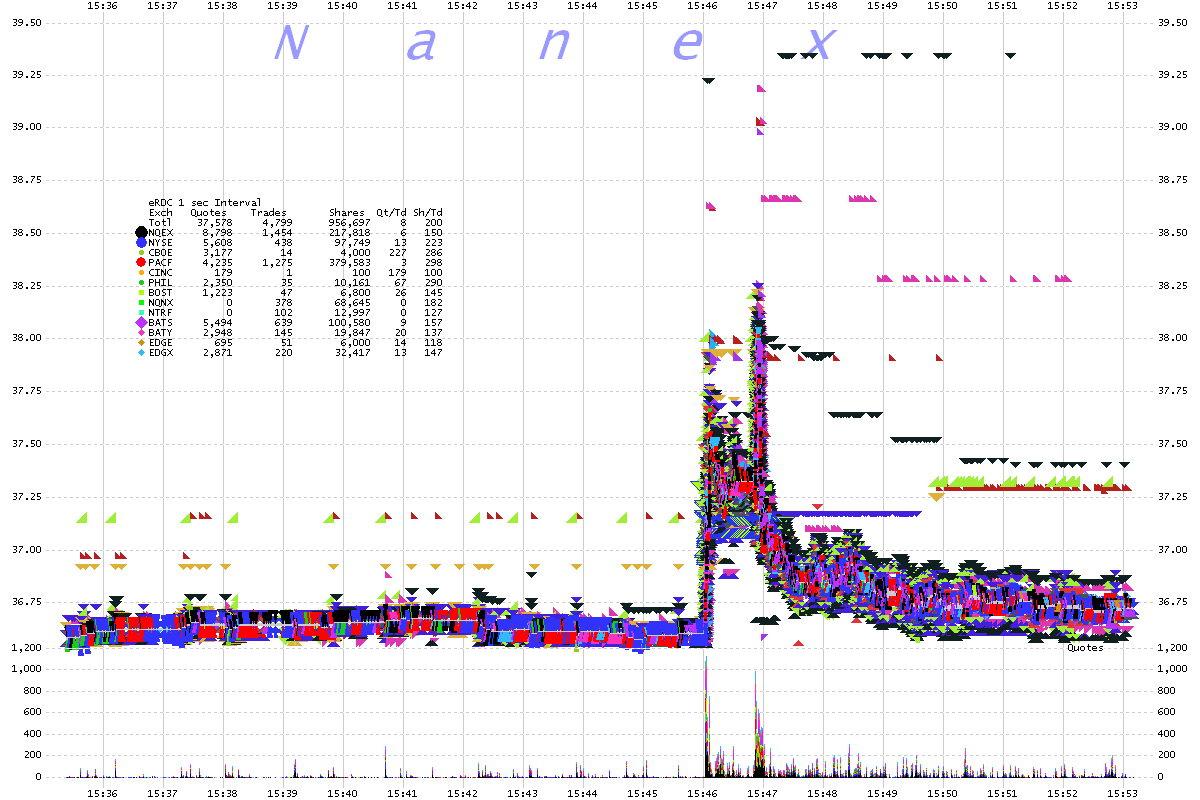Viewport: 1200px width, 800px height.
Task: Click the 'eRDC 1 sec Interval' title text
Action: [x=204, y=202]
